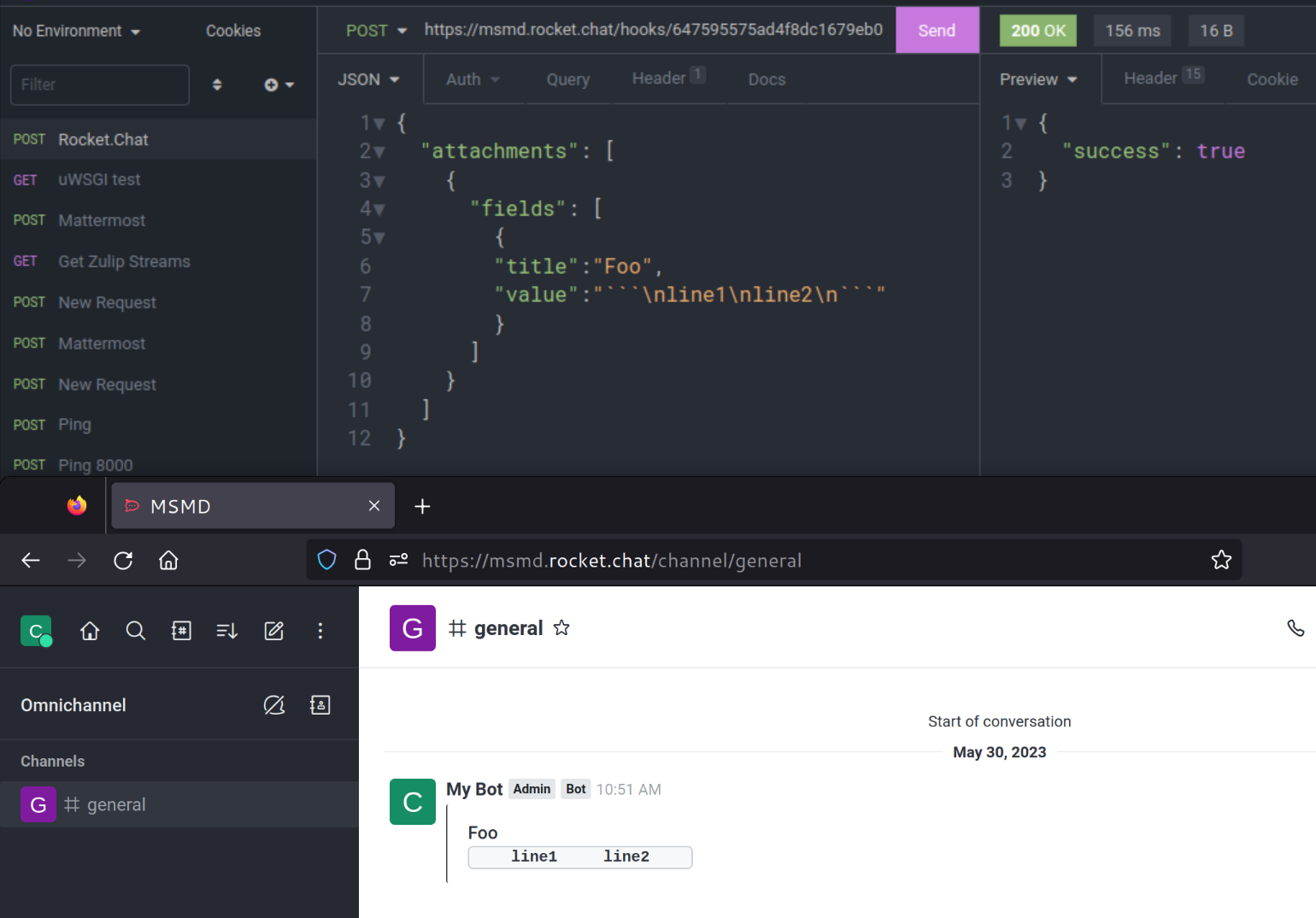
Task: Open the channel Directory icon
Action: pos(181,631)
